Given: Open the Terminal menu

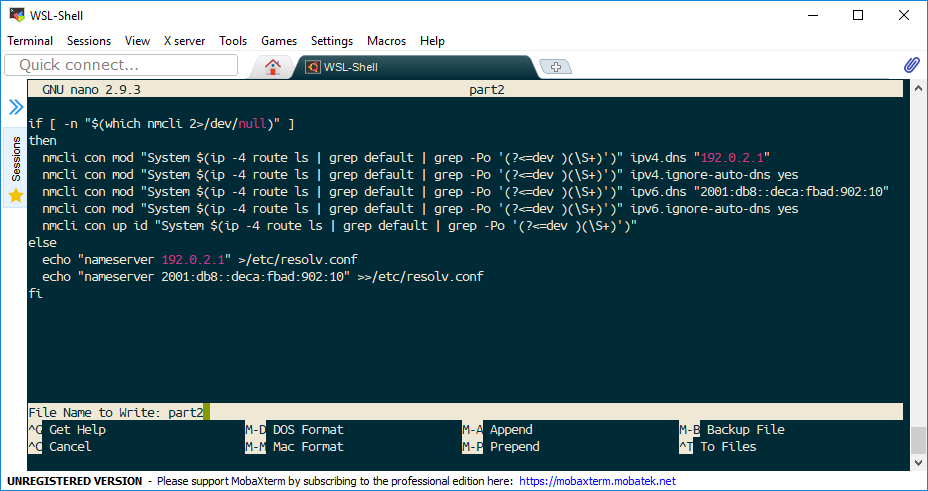Looking at the screenshot, I should 30,41.
